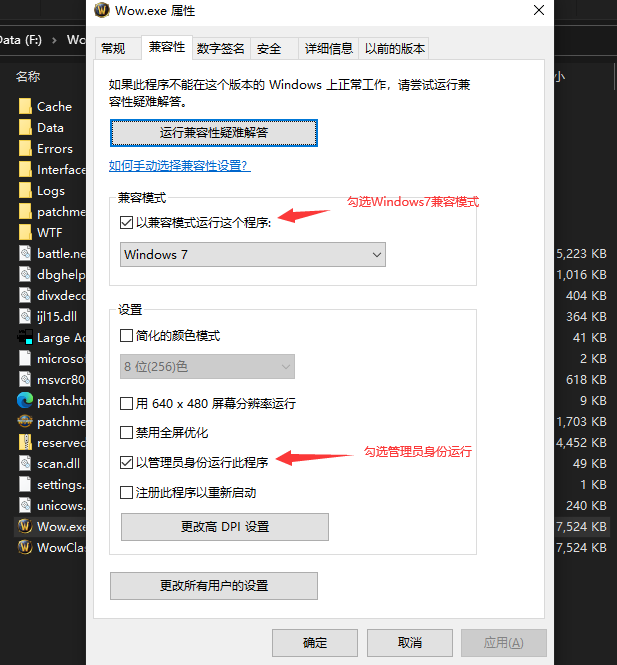Select the 兼容性 tab
The image size is (617, 665).
point(167,47)
